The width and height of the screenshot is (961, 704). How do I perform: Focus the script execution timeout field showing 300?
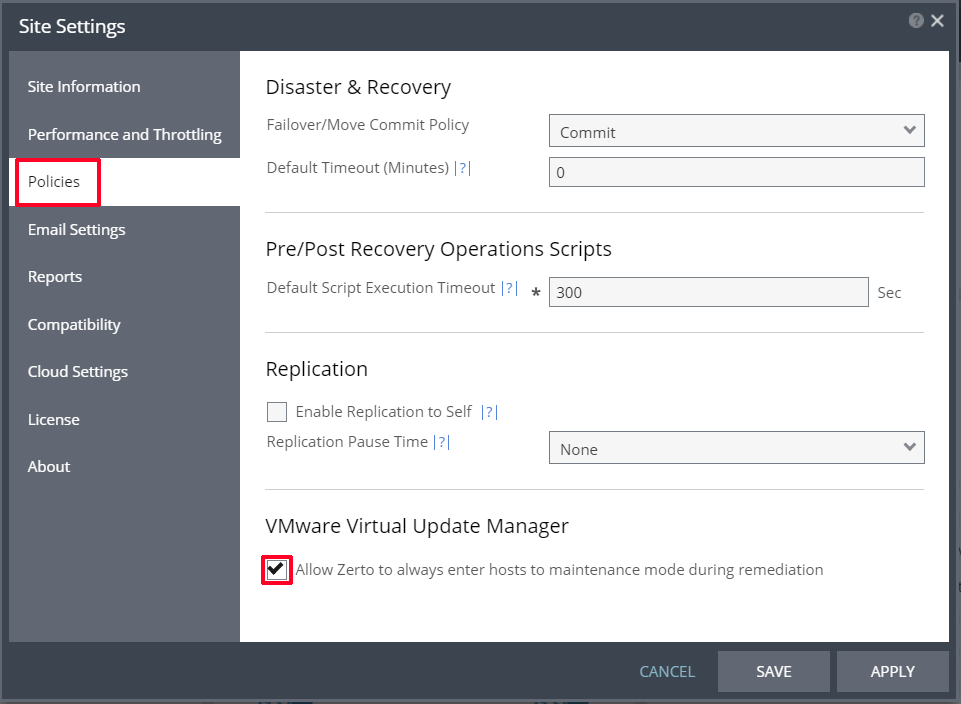(708, 292)
